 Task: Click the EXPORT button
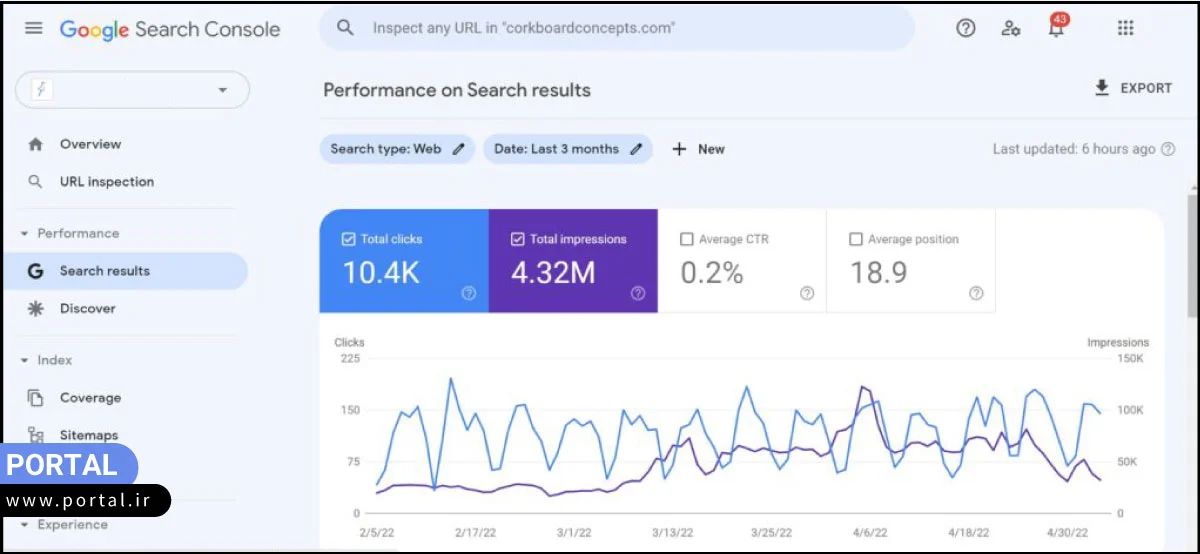[x=1133, y=88]
